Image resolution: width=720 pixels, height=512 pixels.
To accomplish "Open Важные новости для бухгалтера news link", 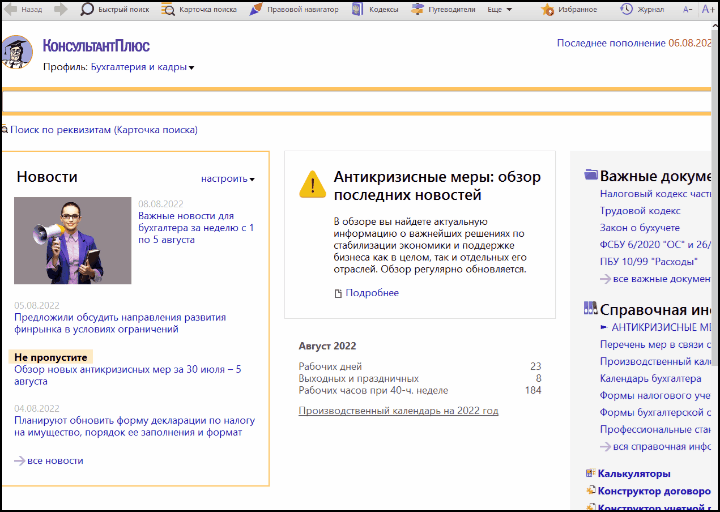I will (196, 228).
